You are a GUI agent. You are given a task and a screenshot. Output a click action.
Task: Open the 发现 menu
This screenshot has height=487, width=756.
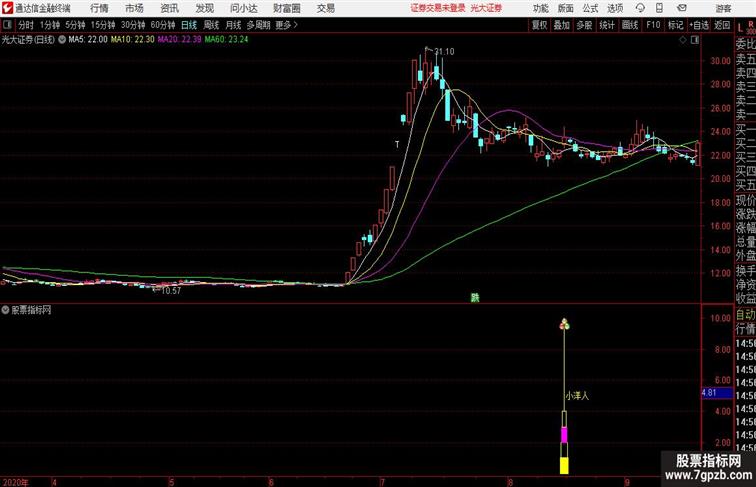click(204, 8)
